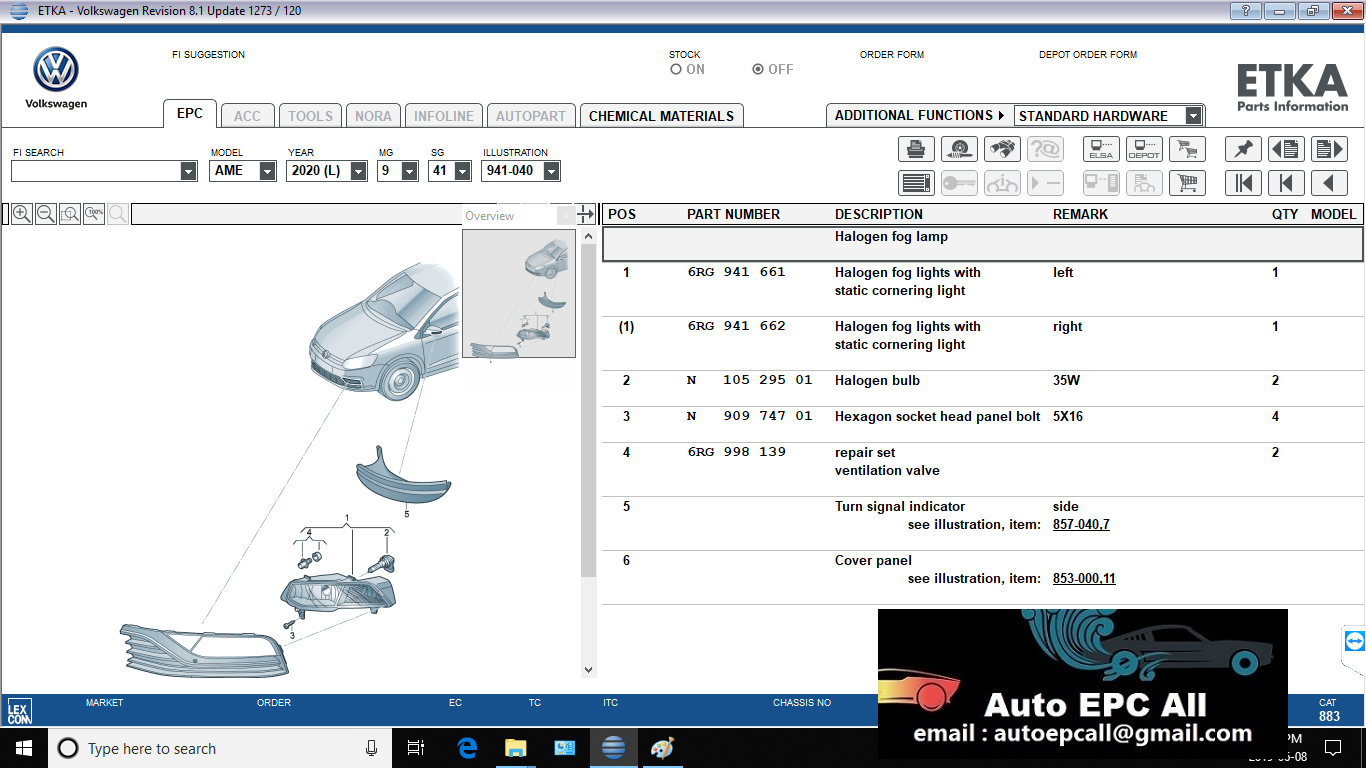Open the YEAR dropdown showing 2020 (L)
This screenshot has width=1366, height=768.
pyautogui.click(x=357, y=171)
